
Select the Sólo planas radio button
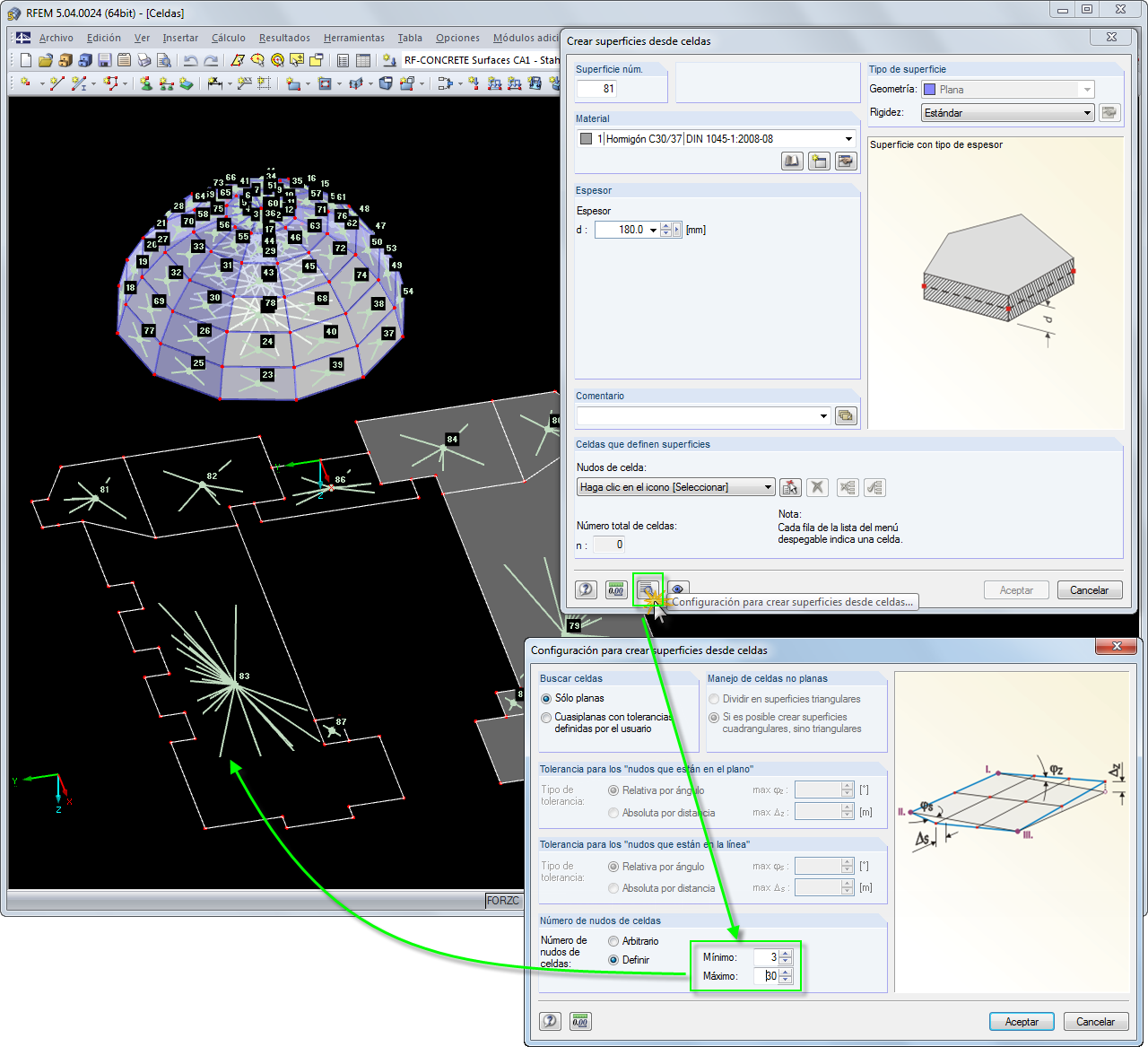coord(547,698)
